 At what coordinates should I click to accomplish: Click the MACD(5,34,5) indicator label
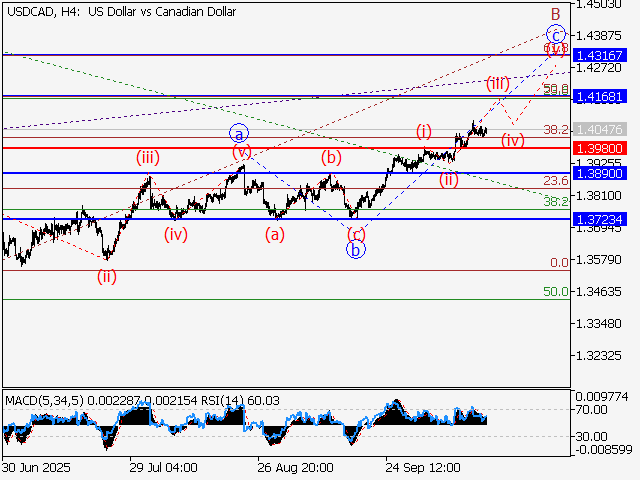40,401
